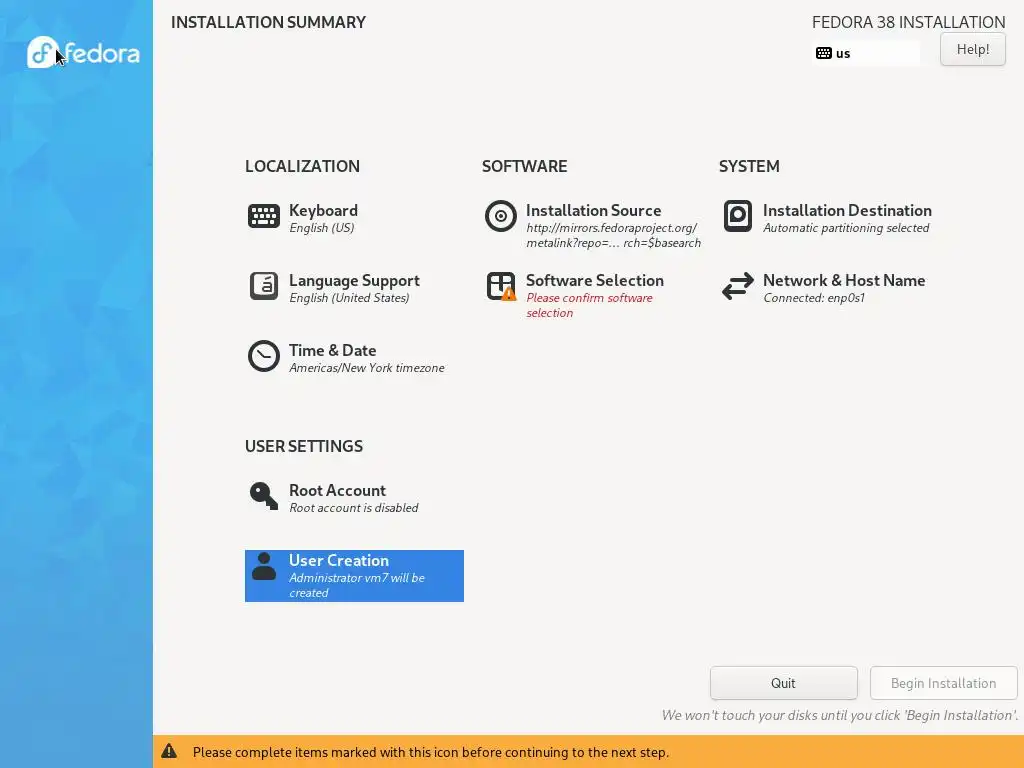1024x768 pixels.
Task: Click 'Administrator vm7 will be created' text
Action: tap(357, 585)
